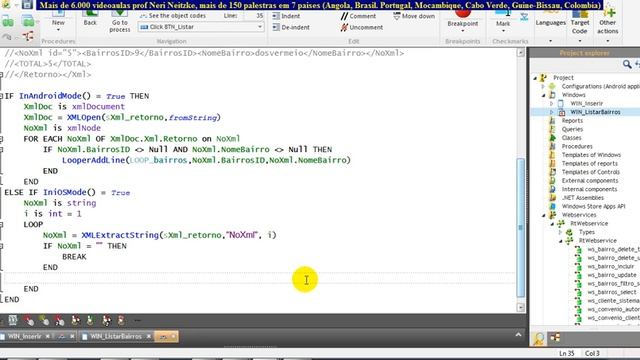Select ws_bairro_update webservice function
The width and height of the screenshot is (640, 360).
[x=611, y=275]
